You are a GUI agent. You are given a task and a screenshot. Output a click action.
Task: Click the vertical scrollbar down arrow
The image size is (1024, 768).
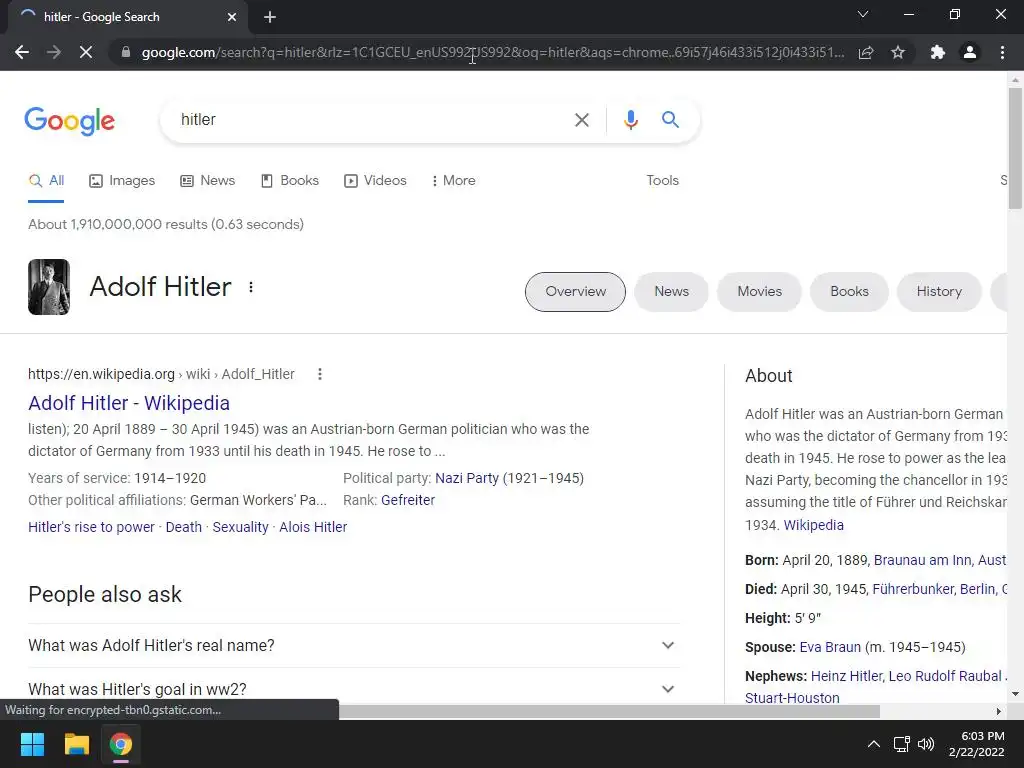click(x=1015, y=694)
